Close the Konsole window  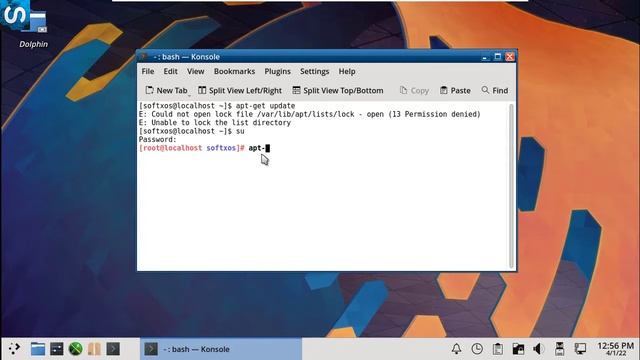(x=510, y=57)
